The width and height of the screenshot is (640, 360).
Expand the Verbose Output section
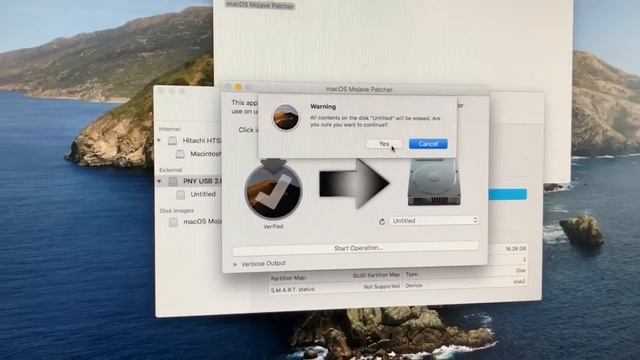coord(235,264)
